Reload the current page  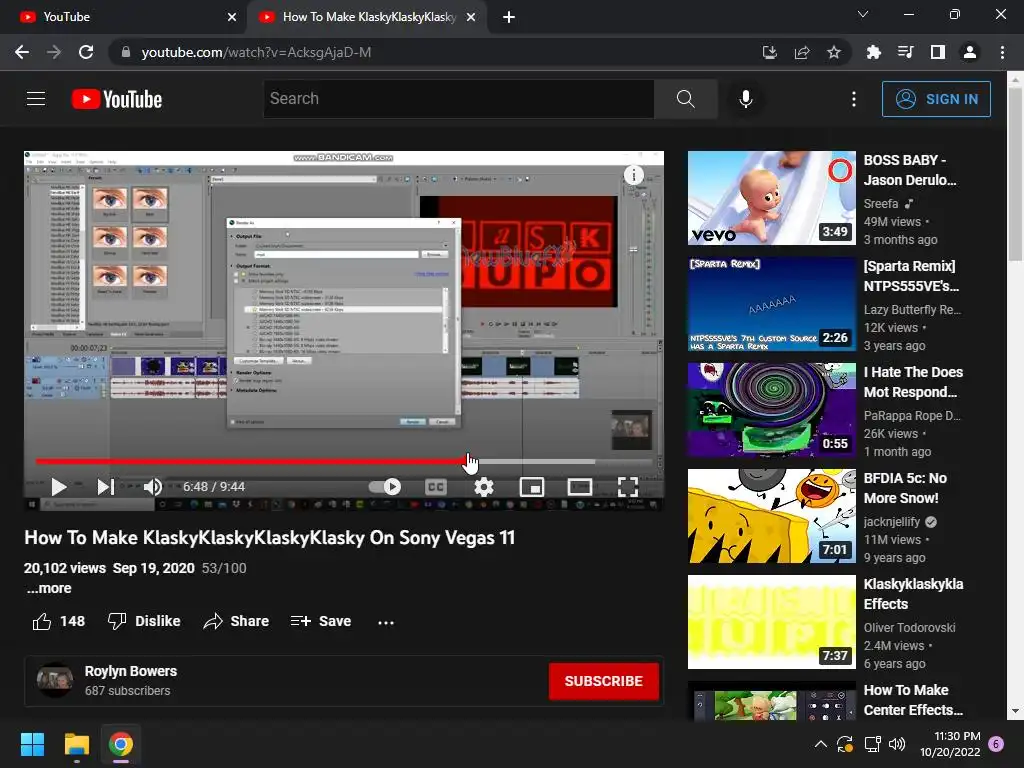click(86, 52)
